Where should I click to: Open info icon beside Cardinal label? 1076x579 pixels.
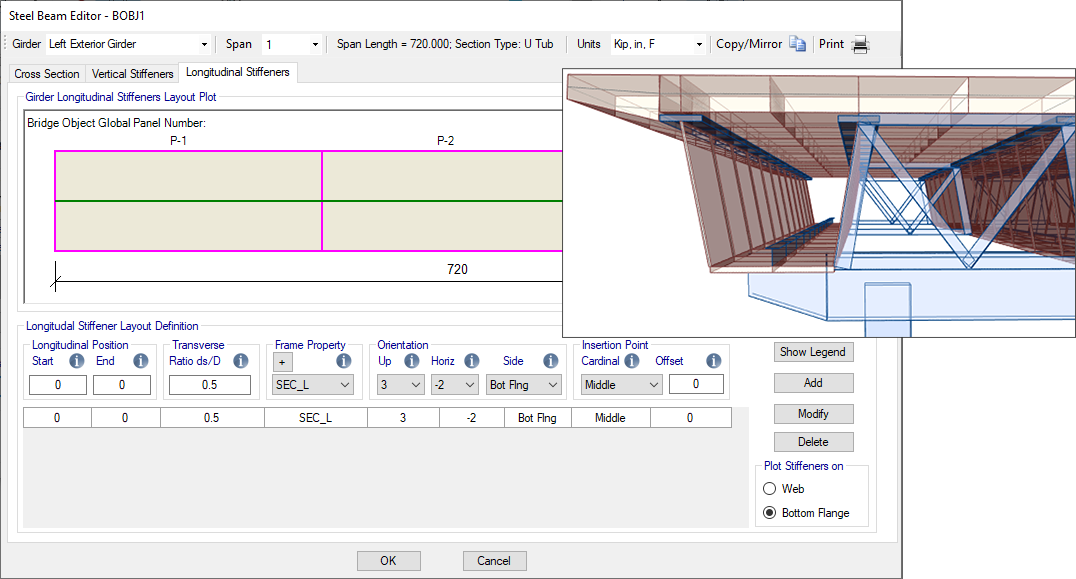point(632,361)
